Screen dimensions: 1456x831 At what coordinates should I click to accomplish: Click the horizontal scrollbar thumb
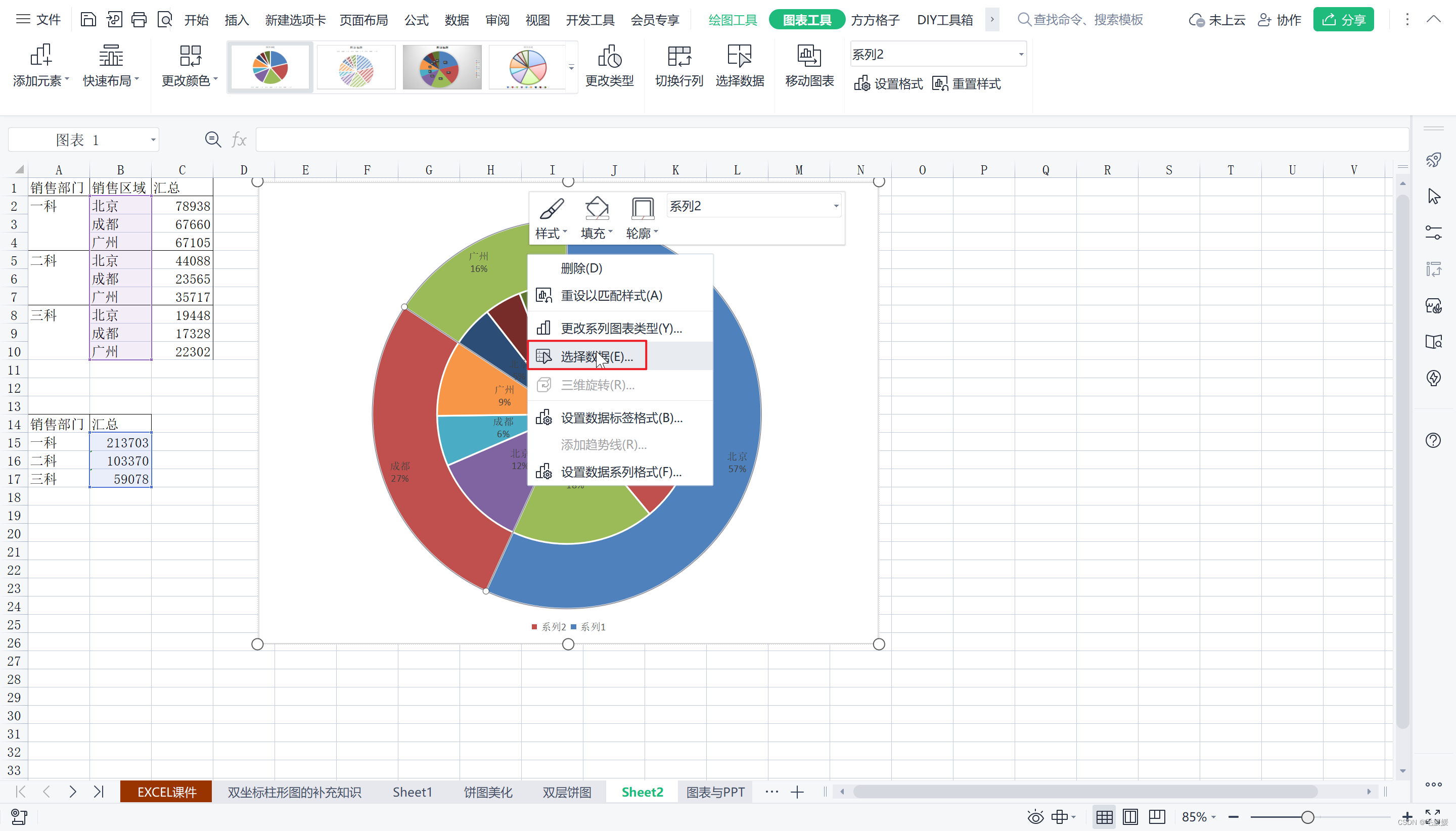click(x=1085, y=792)
